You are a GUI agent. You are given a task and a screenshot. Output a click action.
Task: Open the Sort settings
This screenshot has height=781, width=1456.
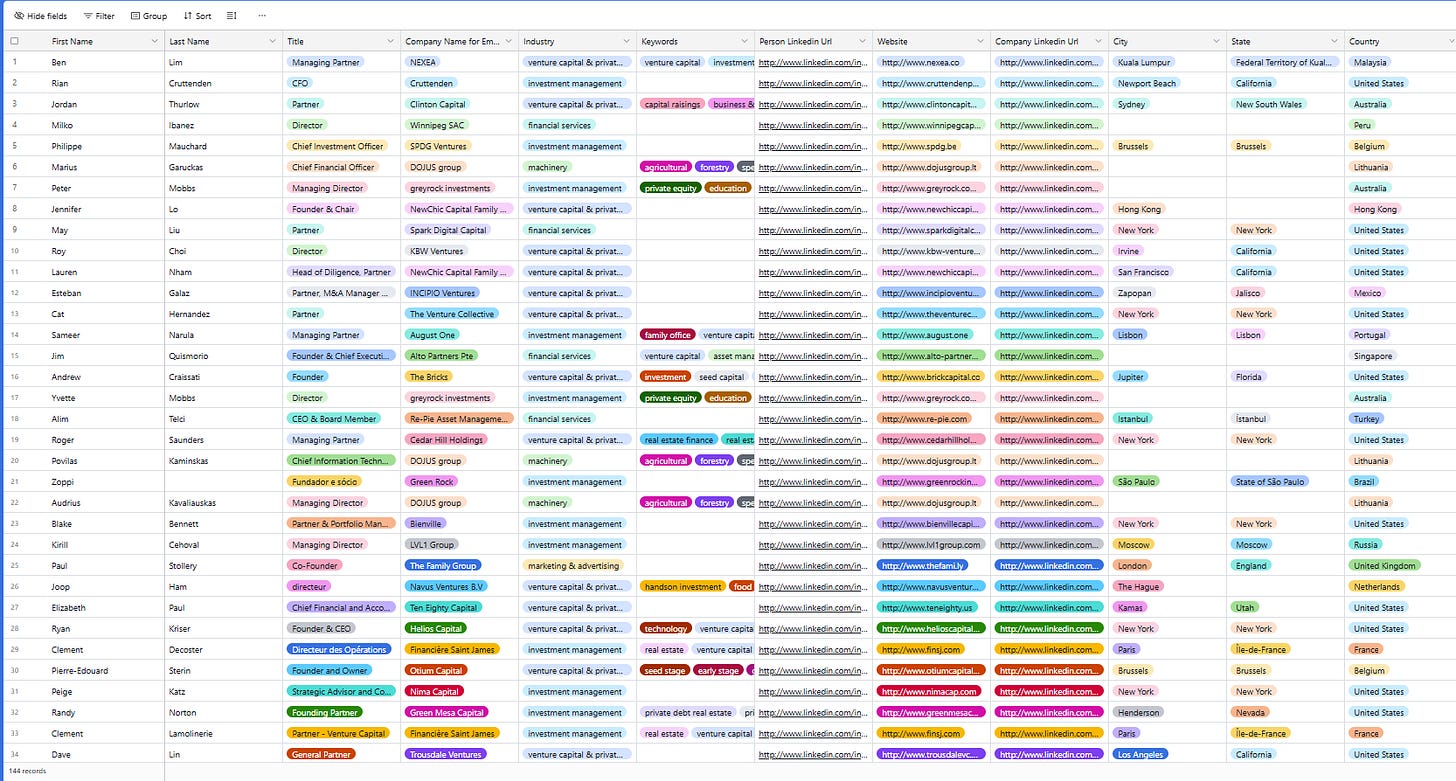[x=198, y=16]
